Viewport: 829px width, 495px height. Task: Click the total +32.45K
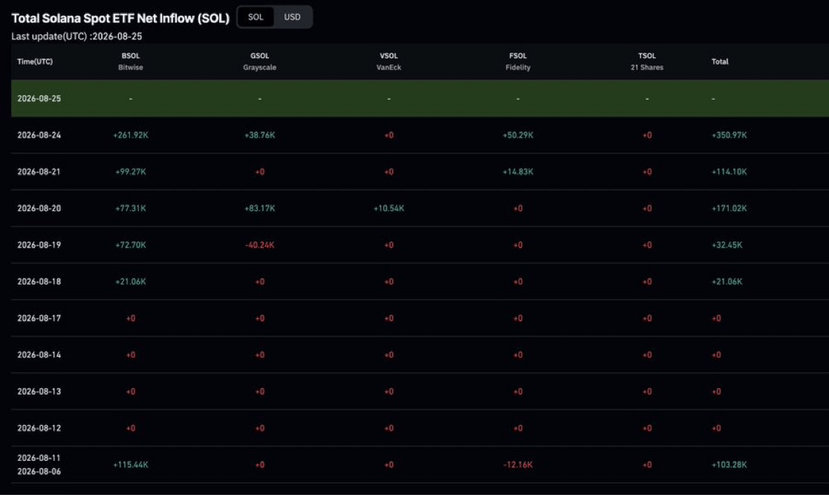tap(727, 245)
